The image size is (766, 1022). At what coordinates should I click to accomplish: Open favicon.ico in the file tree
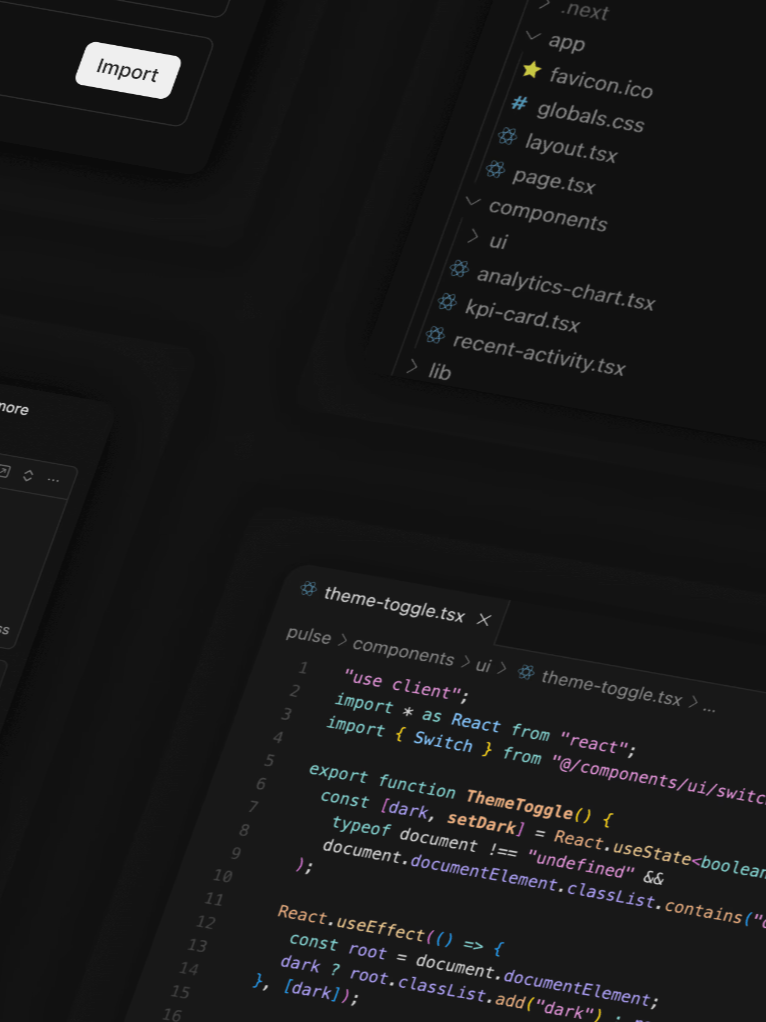click(x=600, y=83)
